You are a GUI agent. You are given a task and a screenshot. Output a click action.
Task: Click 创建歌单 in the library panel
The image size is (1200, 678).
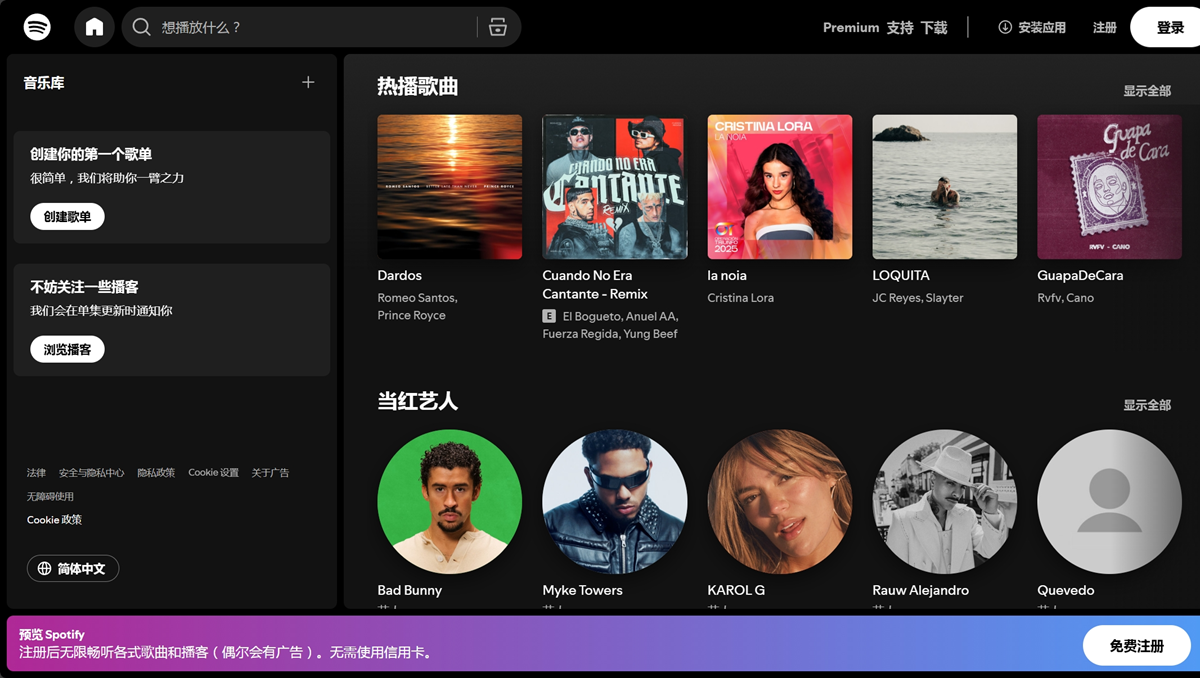point(66,216)
